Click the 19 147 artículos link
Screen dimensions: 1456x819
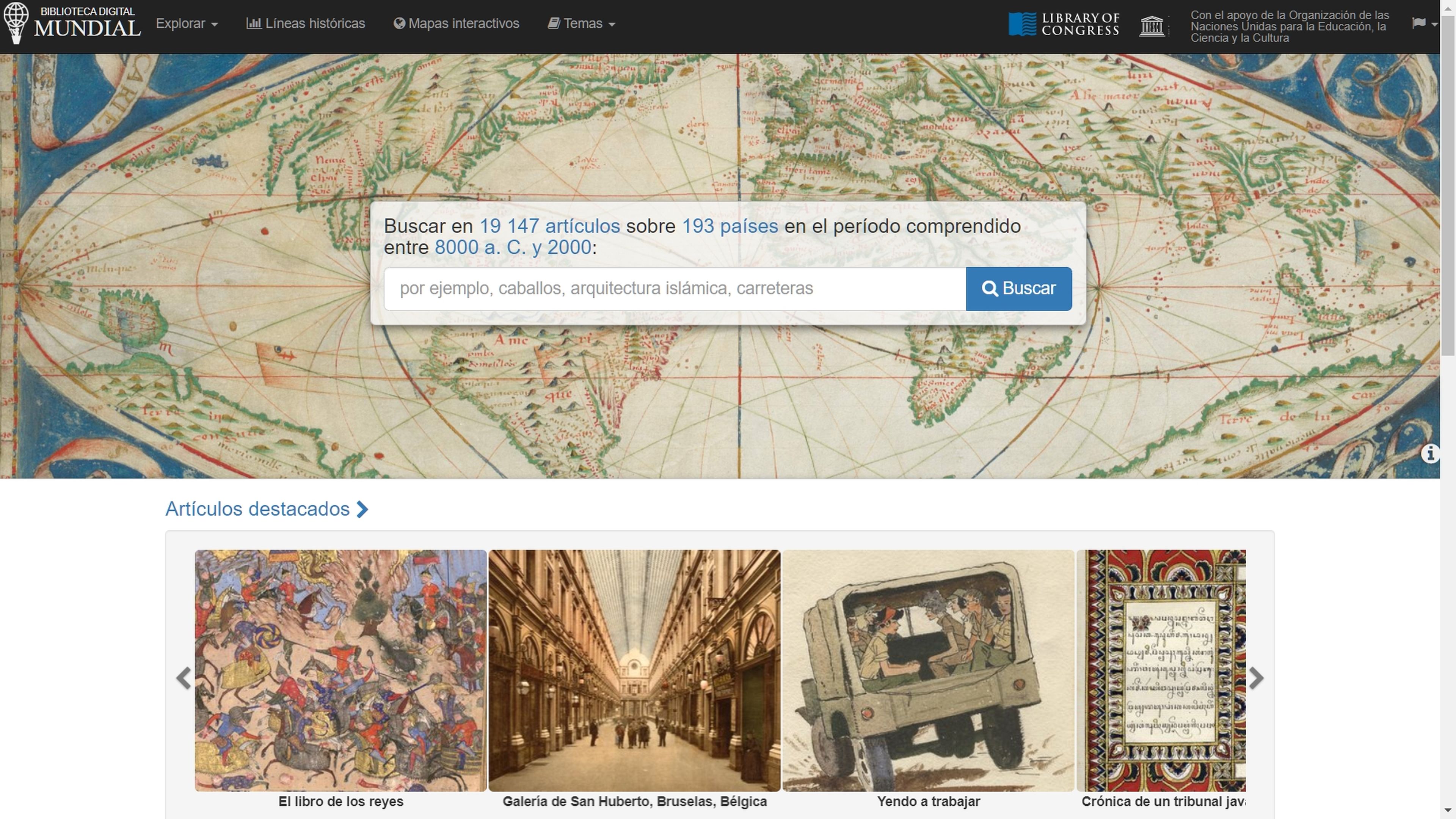point(549,226)
